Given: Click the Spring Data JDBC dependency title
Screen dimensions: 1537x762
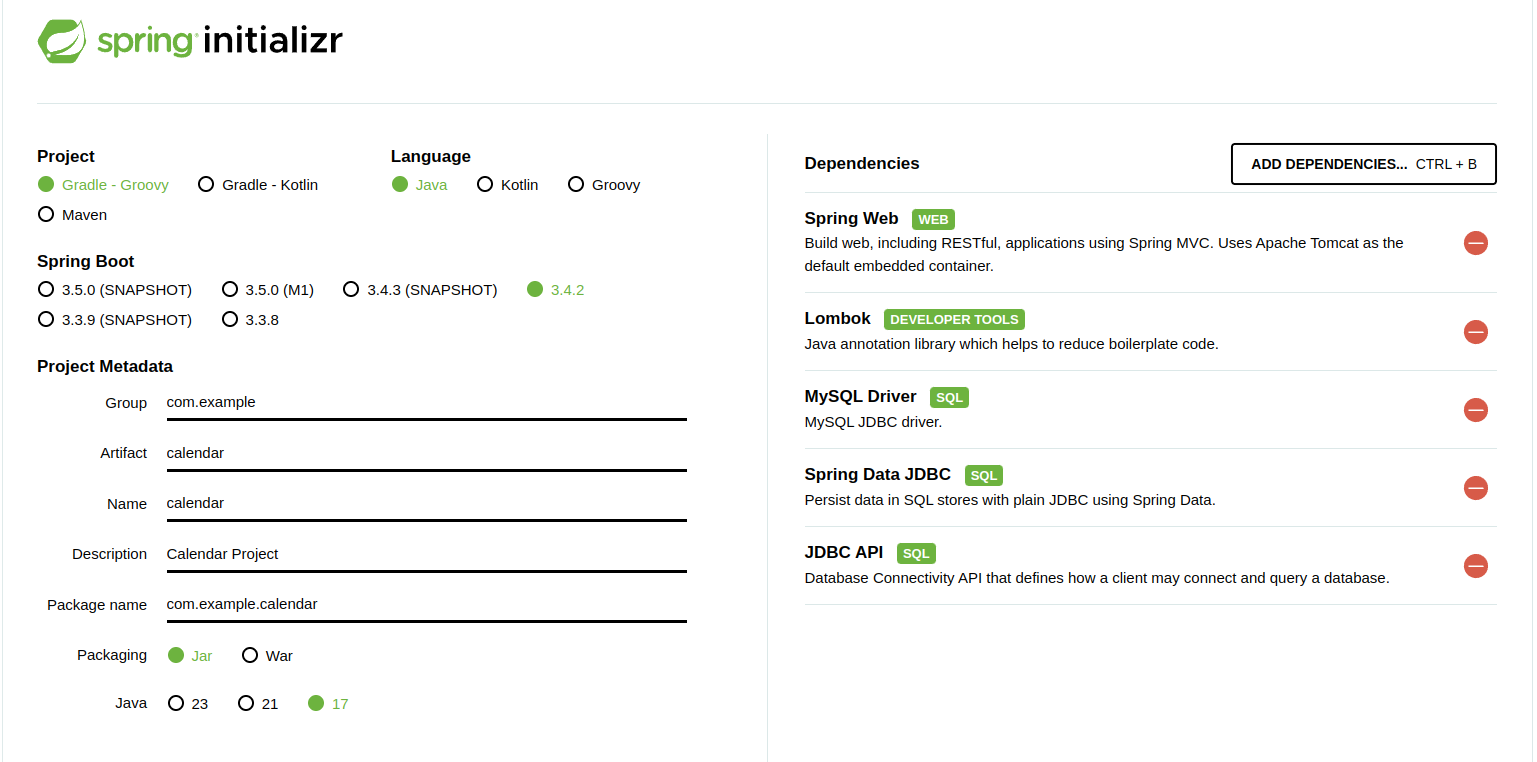Looking at the screenshot, I should (877, 474).
